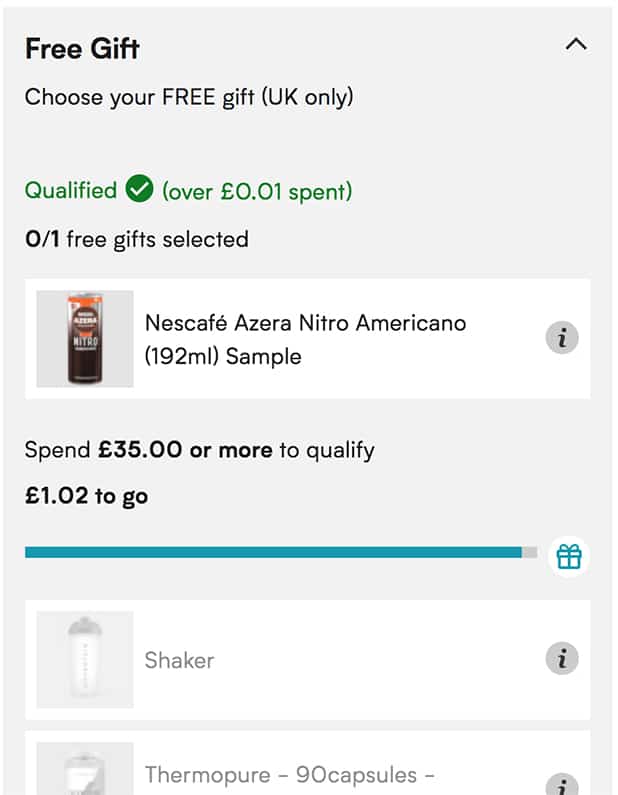Click the "(over £0.01 spent)" text
Screen dimensions: 618x795
[x=257, y=191]
